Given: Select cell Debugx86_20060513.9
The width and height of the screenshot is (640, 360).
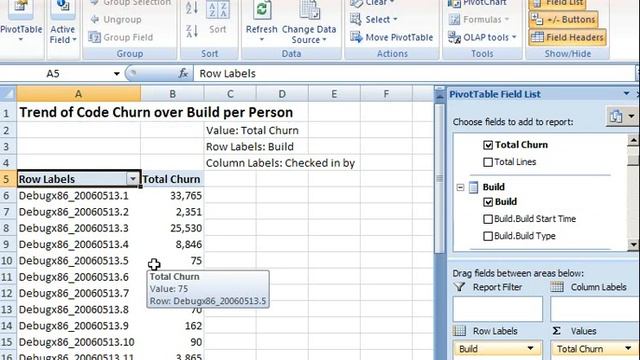Looking at the screenshot, I should [78, 326].
